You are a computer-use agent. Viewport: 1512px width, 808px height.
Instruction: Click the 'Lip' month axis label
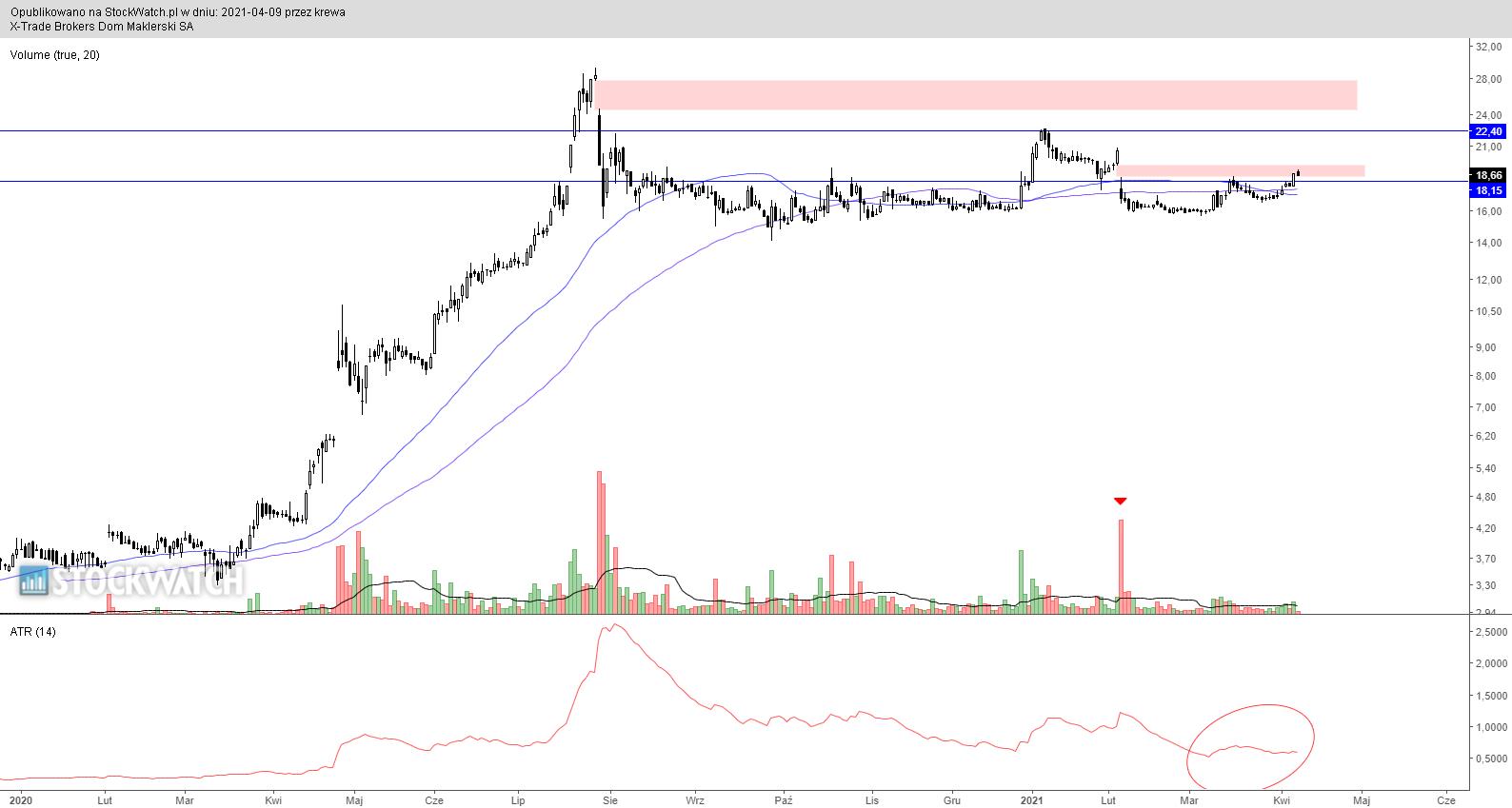pos(519,801)
